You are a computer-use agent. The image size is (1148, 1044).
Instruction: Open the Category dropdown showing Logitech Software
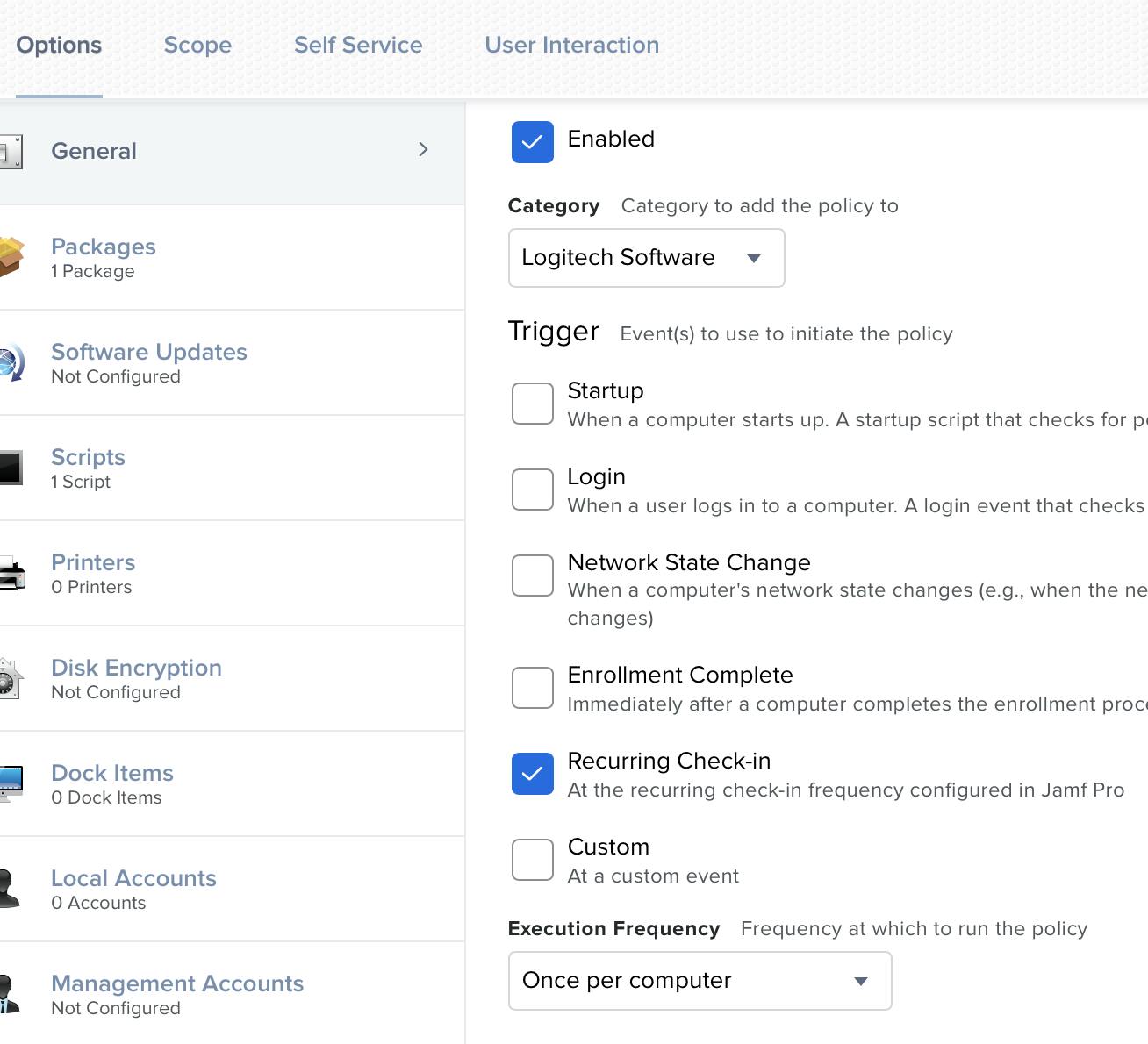coord(646,258)
